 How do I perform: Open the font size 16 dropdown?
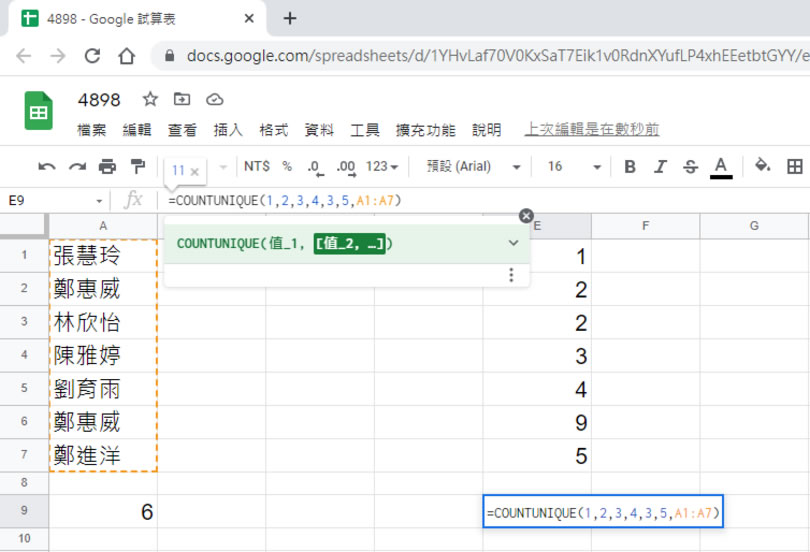(x=574, y=166)
